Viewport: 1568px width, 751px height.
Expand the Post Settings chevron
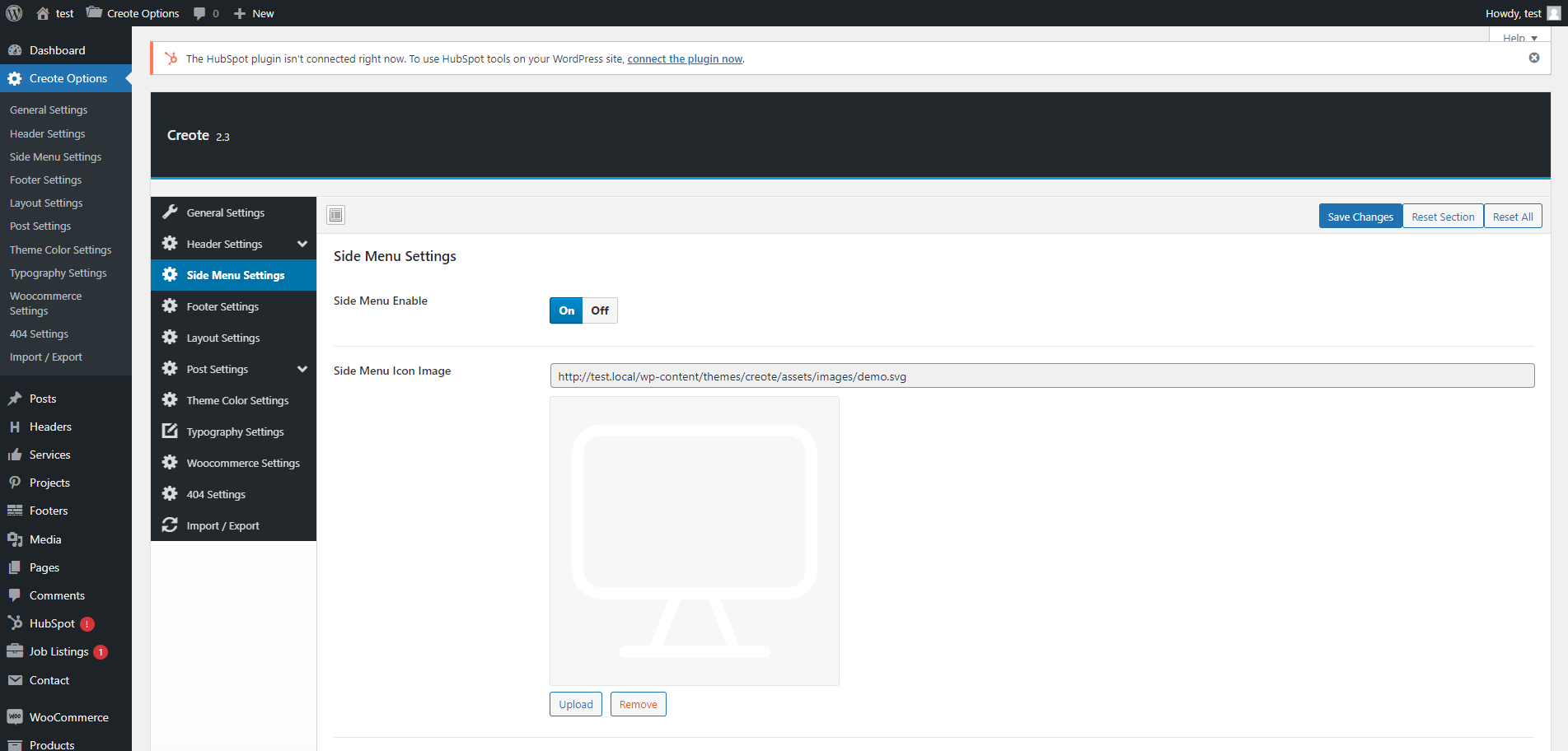click(302, 369)
